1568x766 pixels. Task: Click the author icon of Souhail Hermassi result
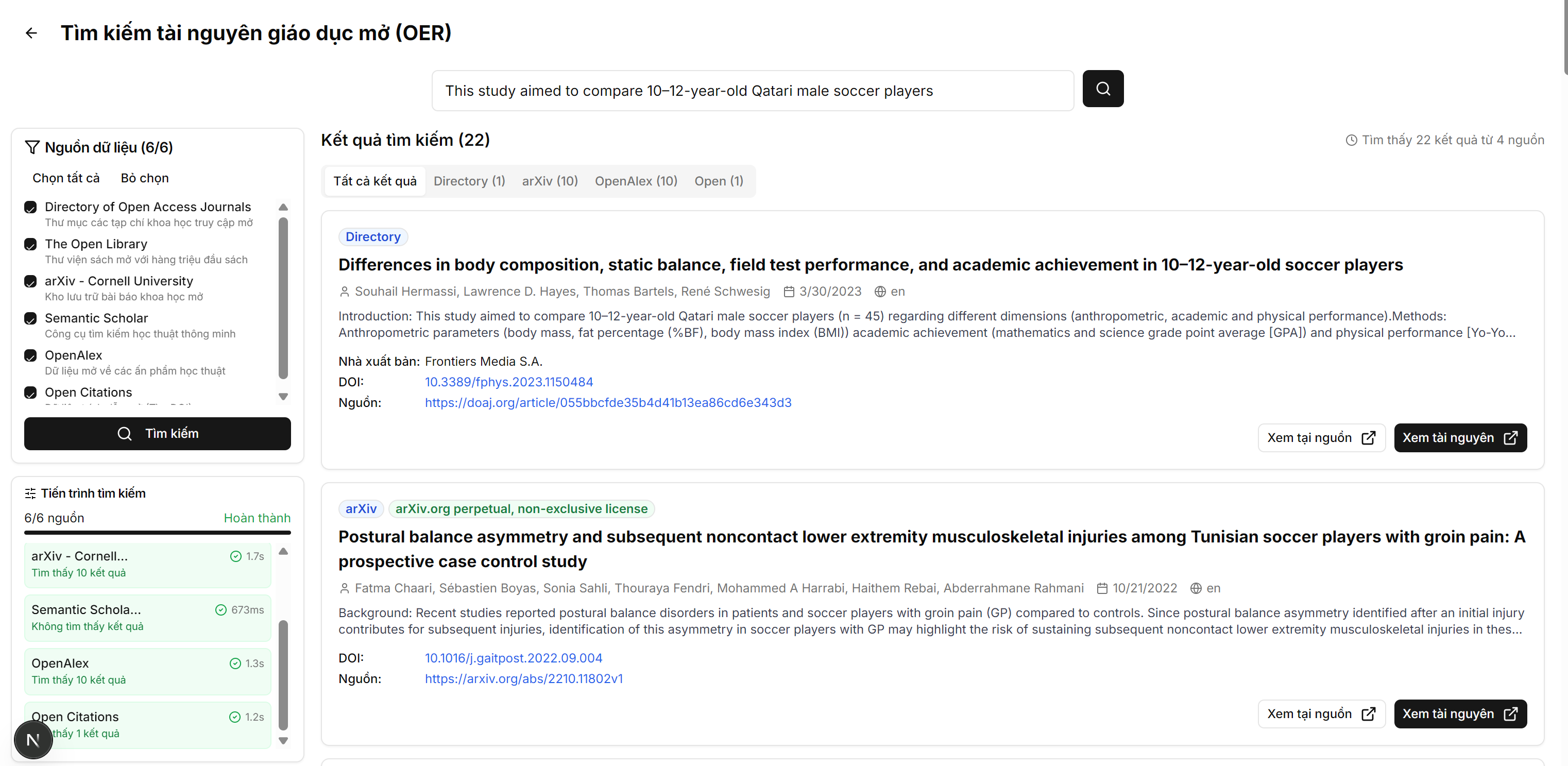pos(345,292)
